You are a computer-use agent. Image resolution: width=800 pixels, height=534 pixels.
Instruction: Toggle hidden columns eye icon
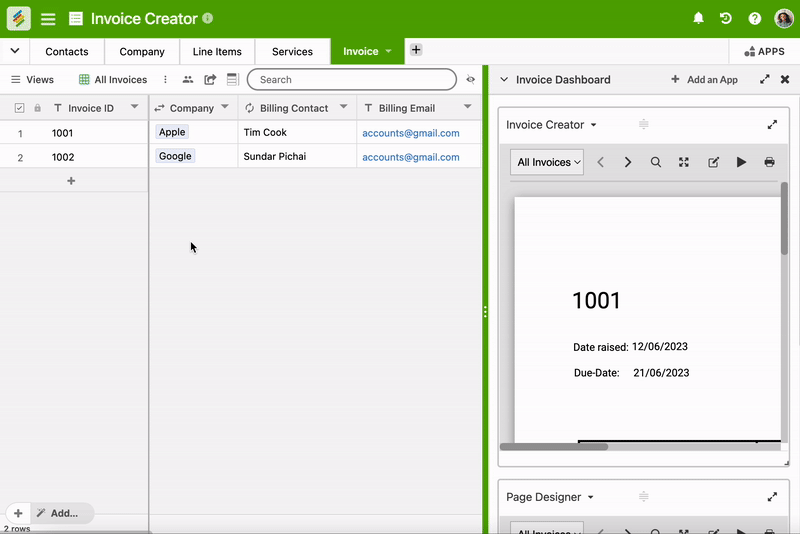point(470,80)
